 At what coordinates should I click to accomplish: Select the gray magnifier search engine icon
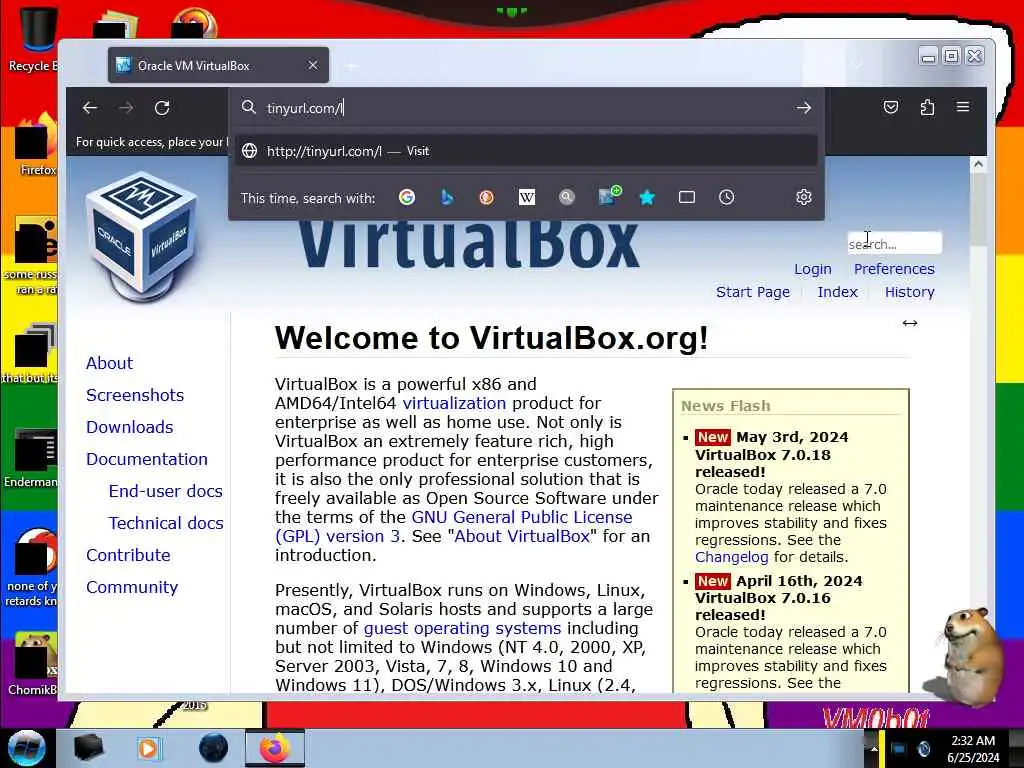pyautogui.click(x=567, y=197)
